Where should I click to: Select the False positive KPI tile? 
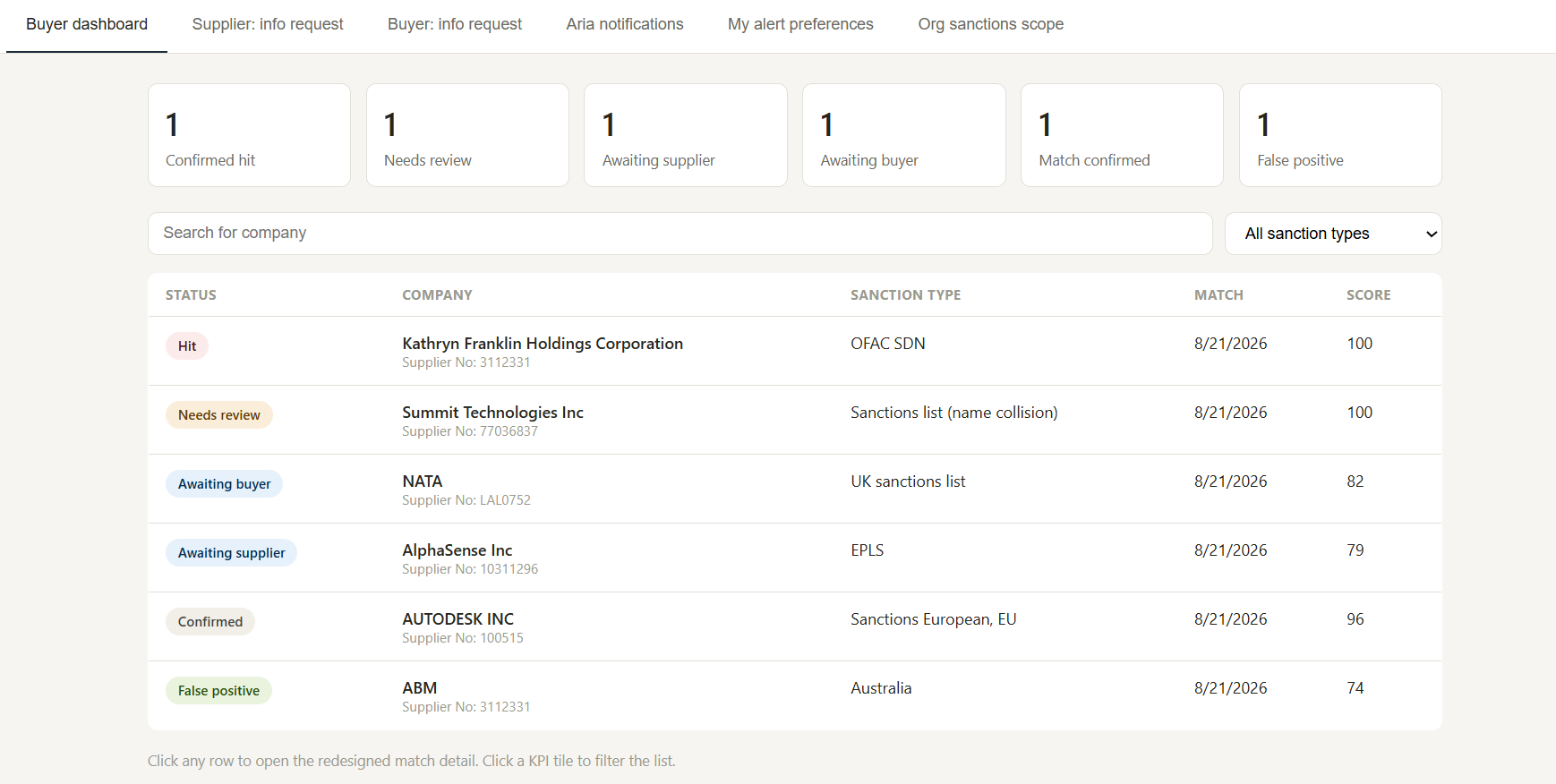[x=1340, y=135]
